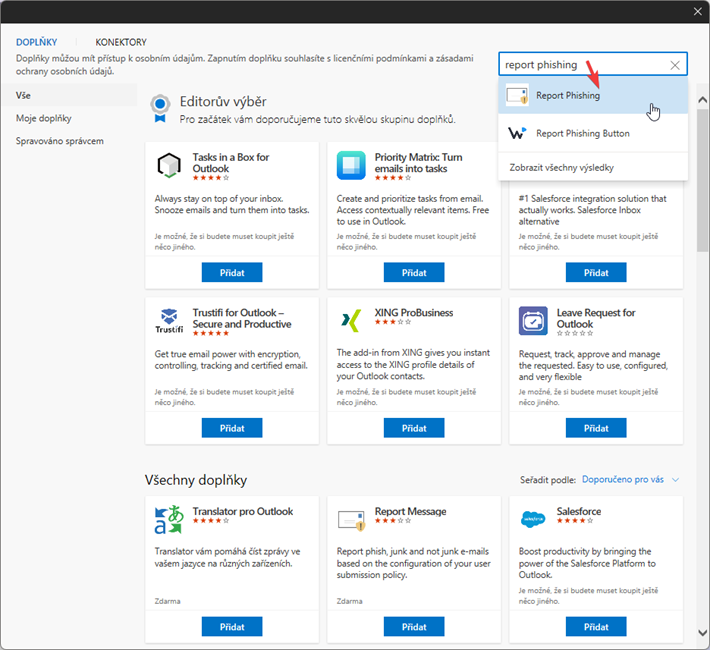This screenshot has height=650, width=710.
Task: Click the Trustifi add-in logo icon
Action: point(169,321)
